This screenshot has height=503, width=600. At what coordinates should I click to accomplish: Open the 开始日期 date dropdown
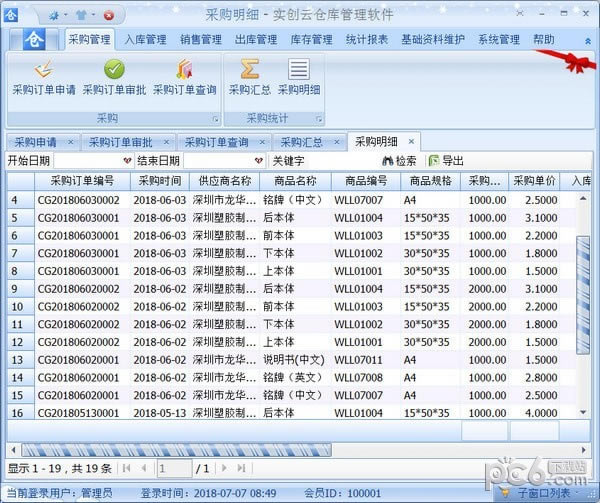pyautogui.click(x=126, y=160)
